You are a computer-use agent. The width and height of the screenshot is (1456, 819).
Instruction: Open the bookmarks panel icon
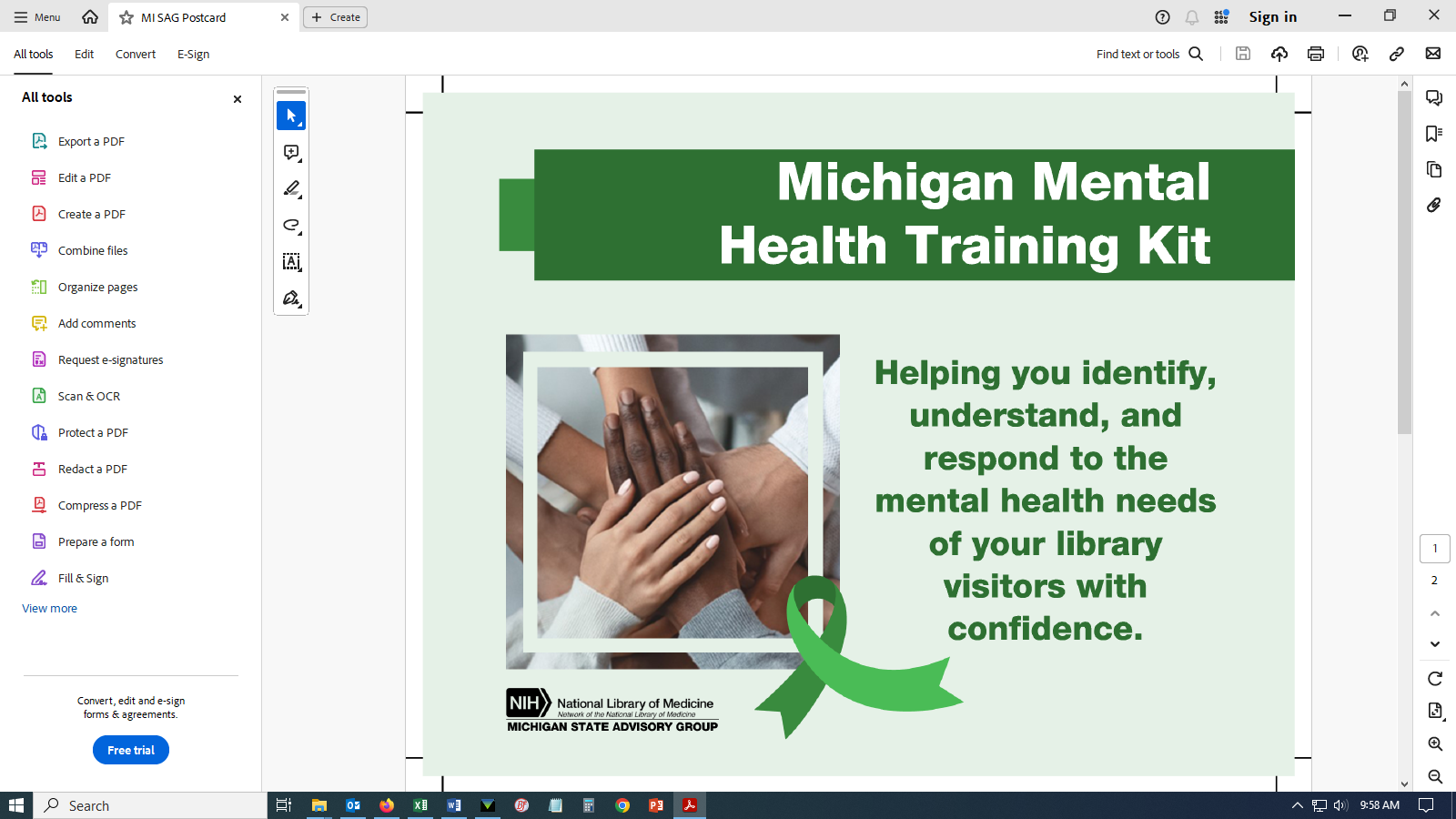[x=1434, y=134]
